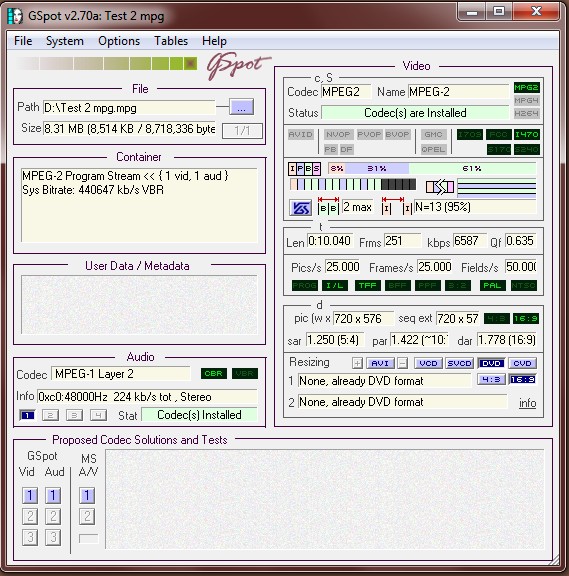Toggle resizing 4:3 aspect button
The width and height of the screenshot is (569, 576).
[x=491, y=379]
